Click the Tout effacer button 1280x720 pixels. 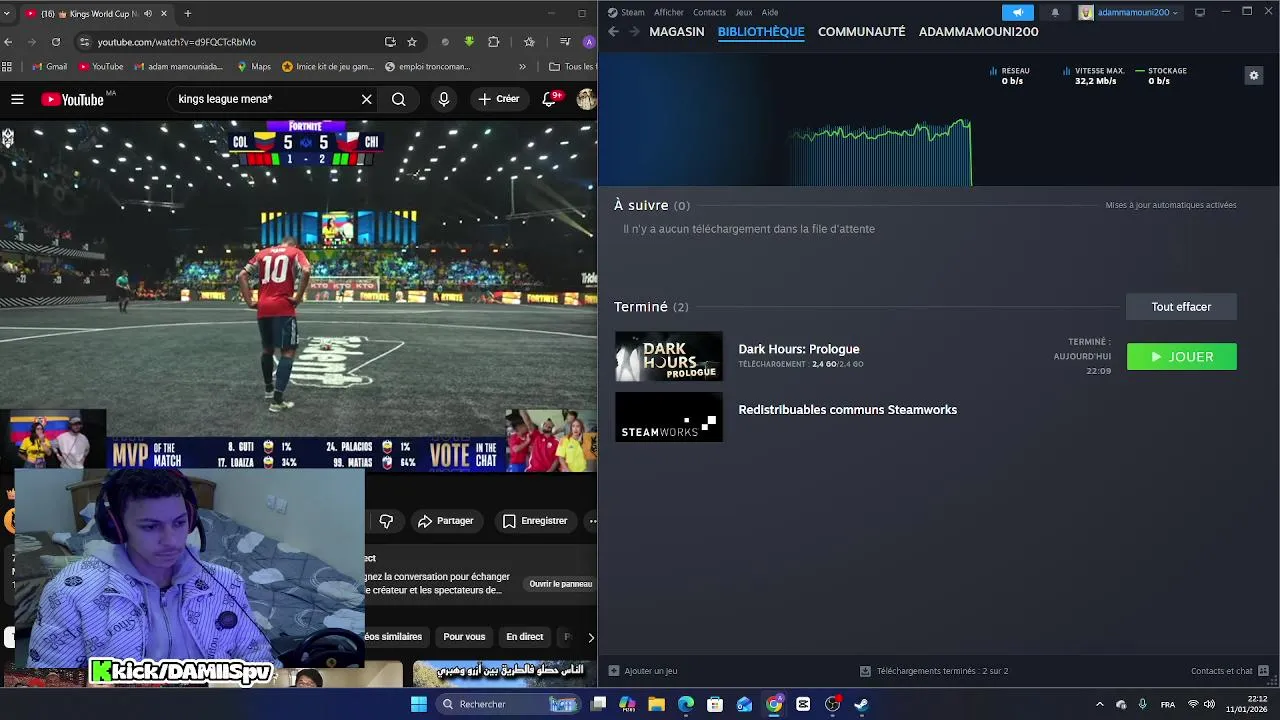[x=1181, y=307]
